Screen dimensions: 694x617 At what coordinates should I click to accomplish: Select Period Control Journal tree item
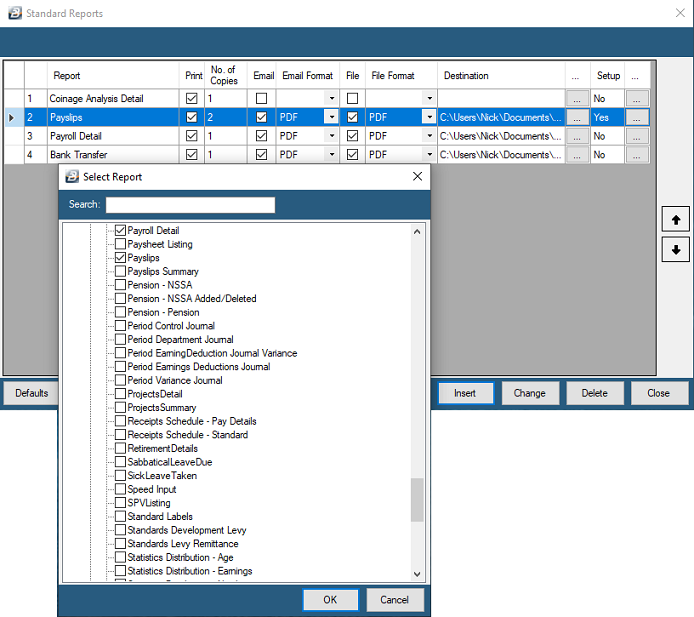point(171,326)
